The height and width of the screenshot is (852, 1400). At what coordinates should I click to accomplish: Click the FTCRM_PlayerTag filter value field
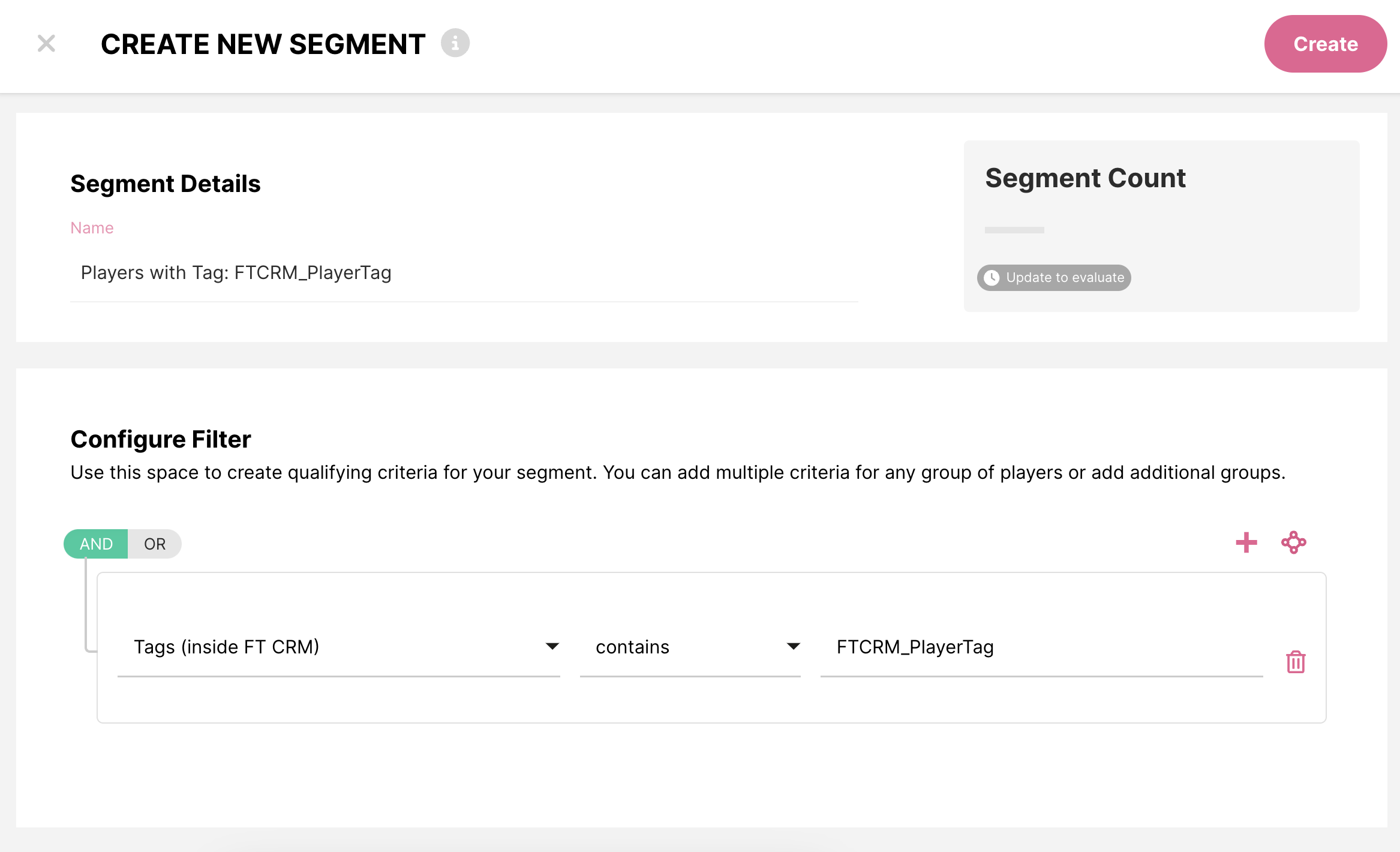click(x=1041, y=647)
